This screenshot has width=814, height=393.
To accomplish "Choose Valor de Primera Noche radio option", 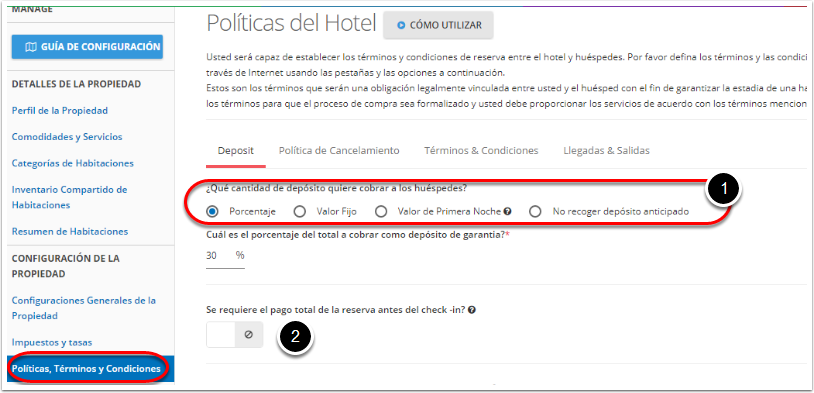I will coord(381,211).
